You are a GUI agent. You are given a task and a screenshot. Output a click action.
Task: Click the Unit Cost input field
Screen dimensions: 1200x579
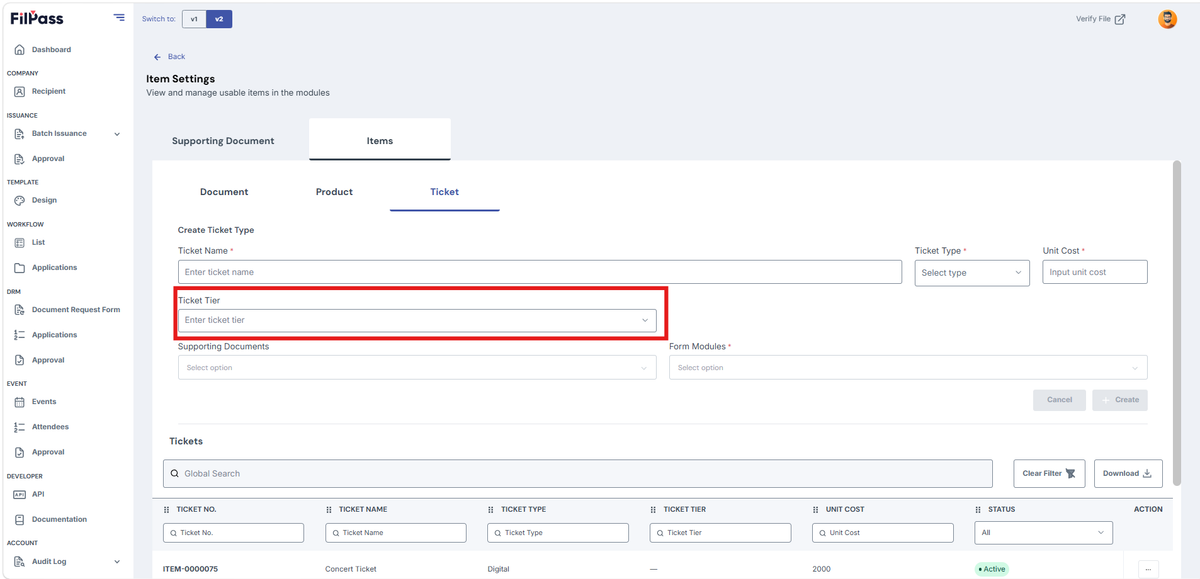(1095, 272)
